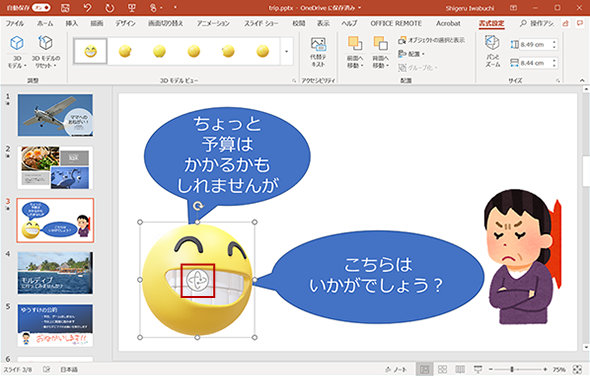
Task: Toggle the ノート notes pane
Action: (396, 370)
